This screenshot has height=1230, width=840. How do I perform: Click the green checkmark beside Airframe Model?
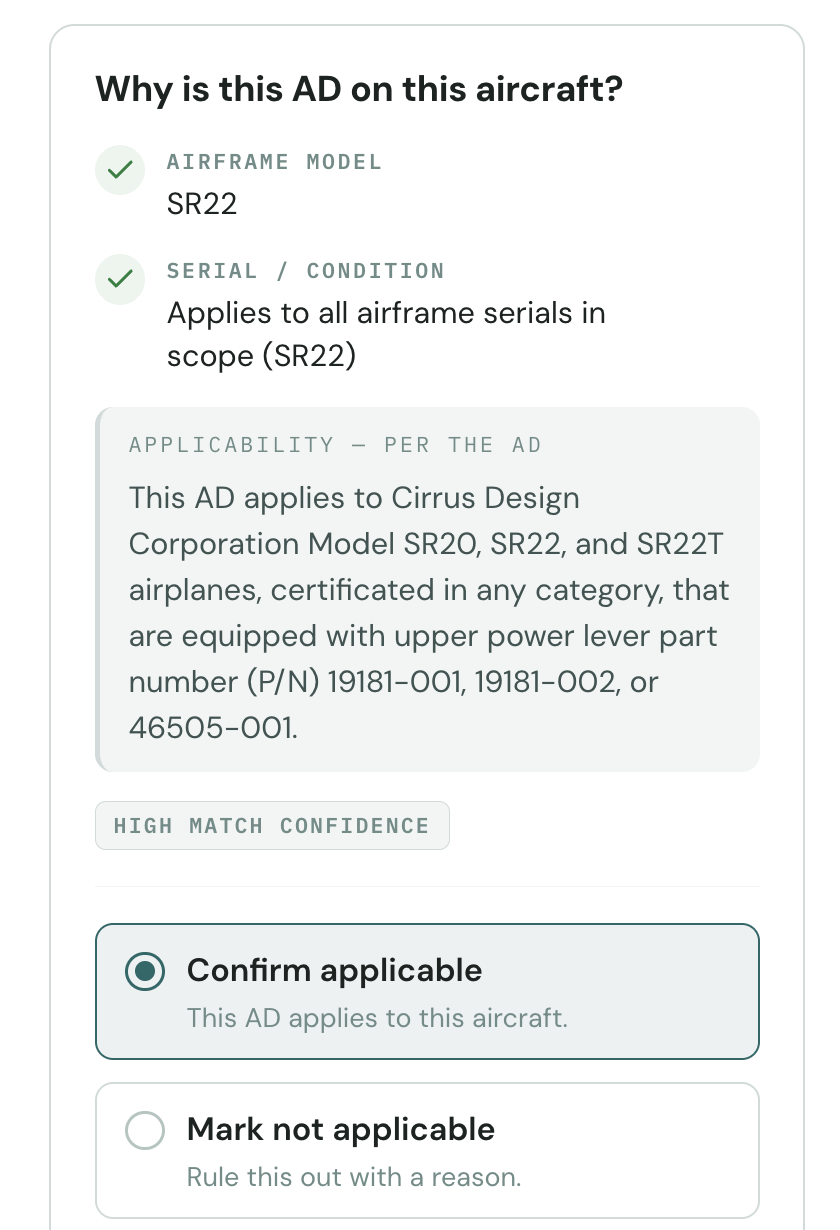[x=120, y=170]
